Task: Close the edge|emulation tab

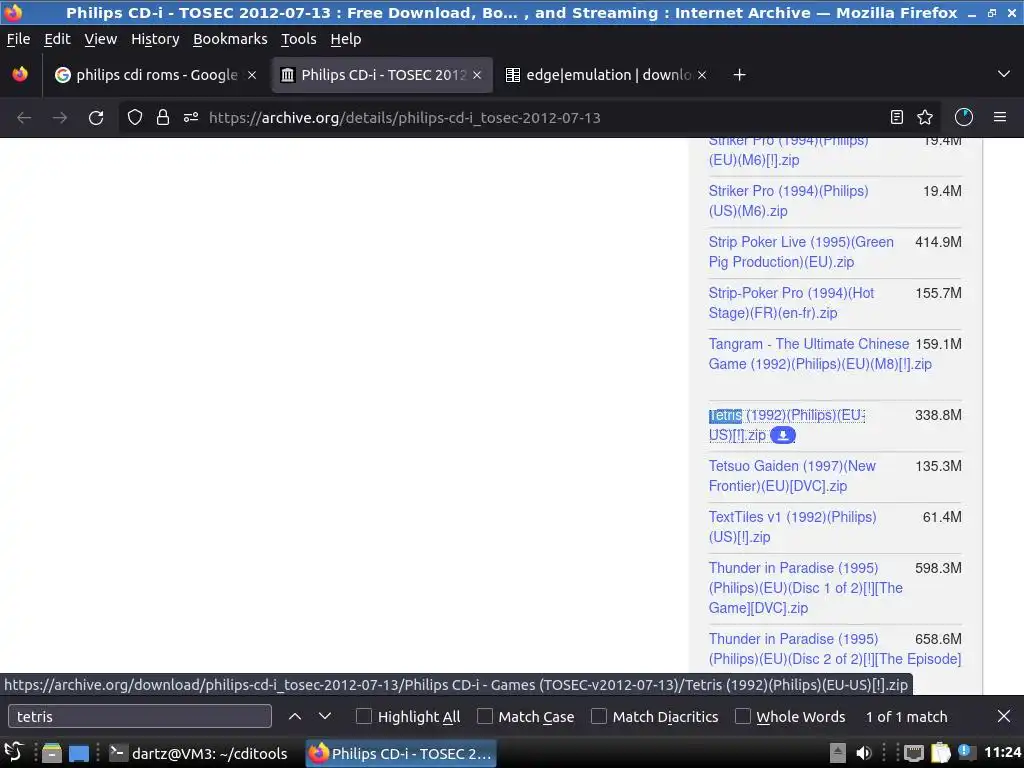Action: [x=702, y=75]
